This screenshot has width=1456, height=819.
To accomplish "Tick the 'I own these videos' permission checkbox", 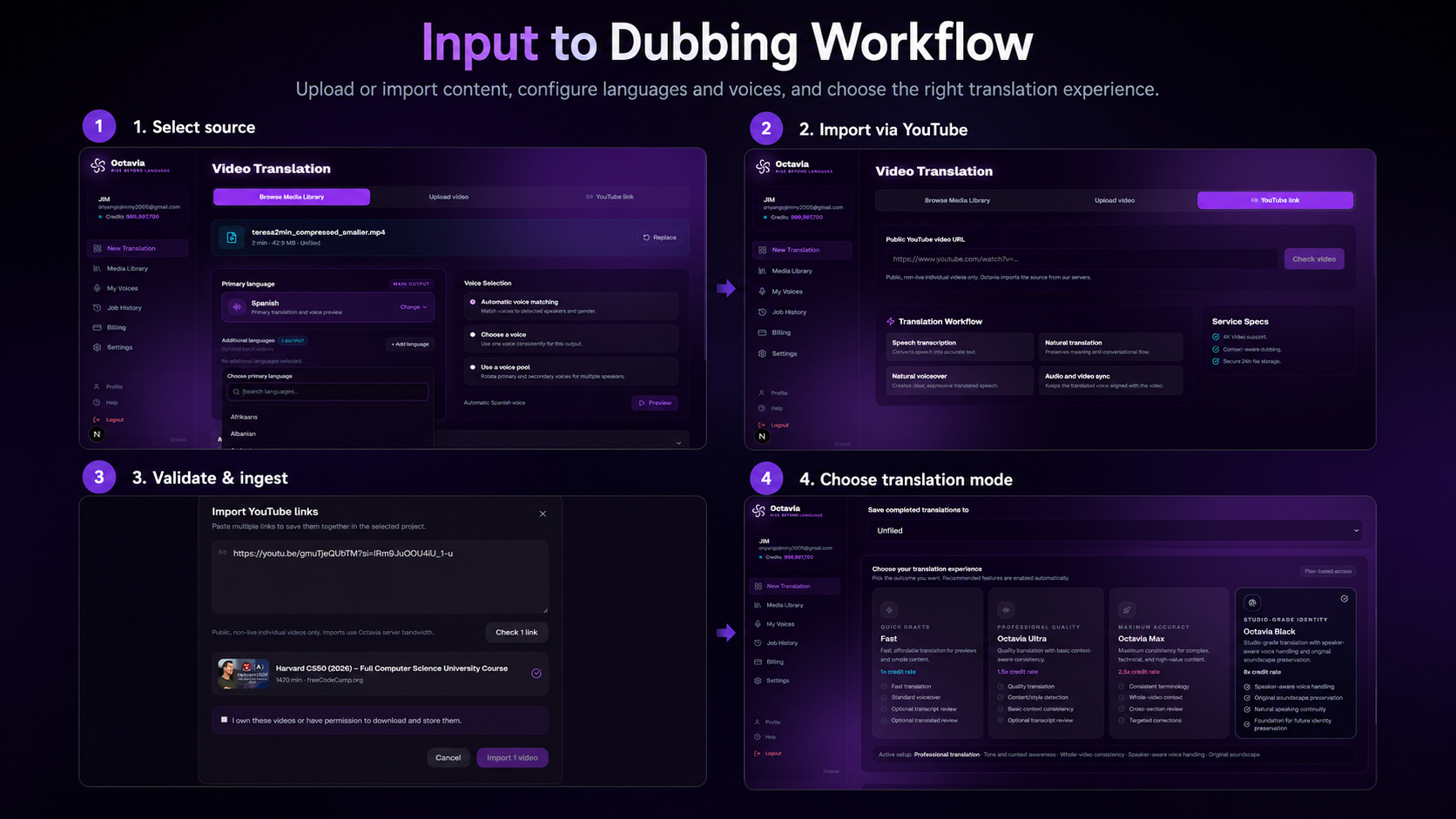I will pos(225,720).
